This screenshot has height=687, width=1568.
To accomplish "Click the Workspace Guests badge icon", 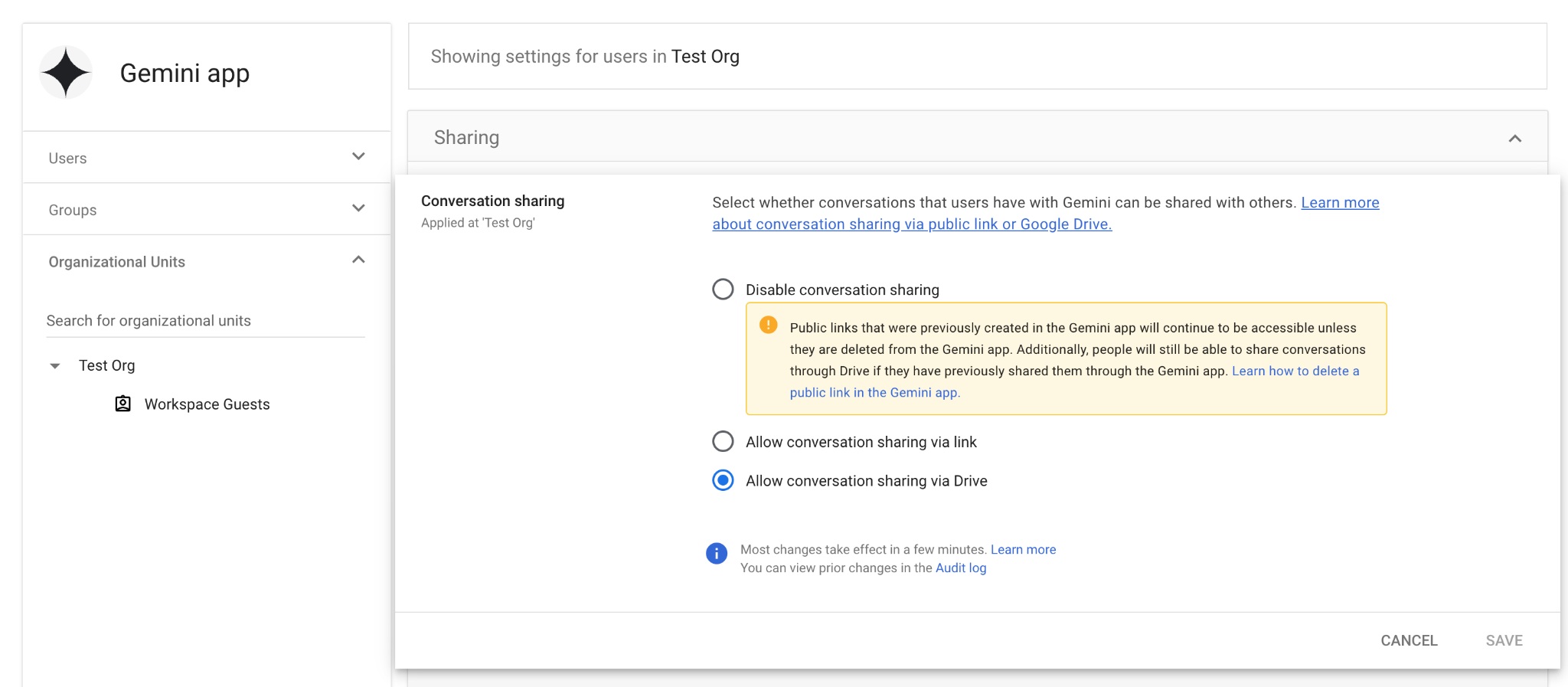I will pyautogui.click(x=122, y=404).
